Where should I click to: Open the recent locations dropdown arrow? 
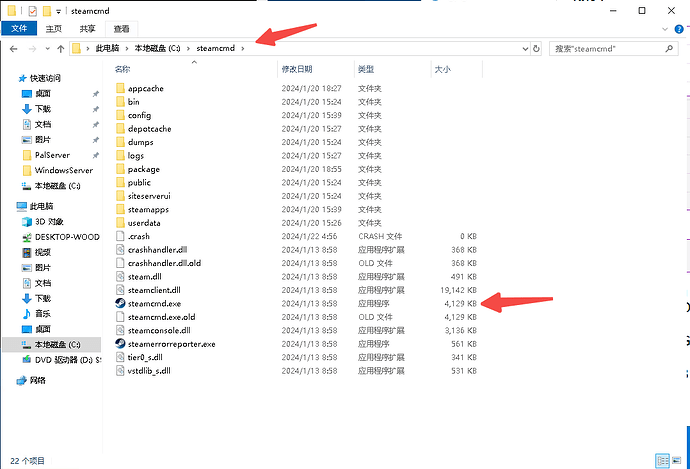pyautogui.click(x=48, y=49)
